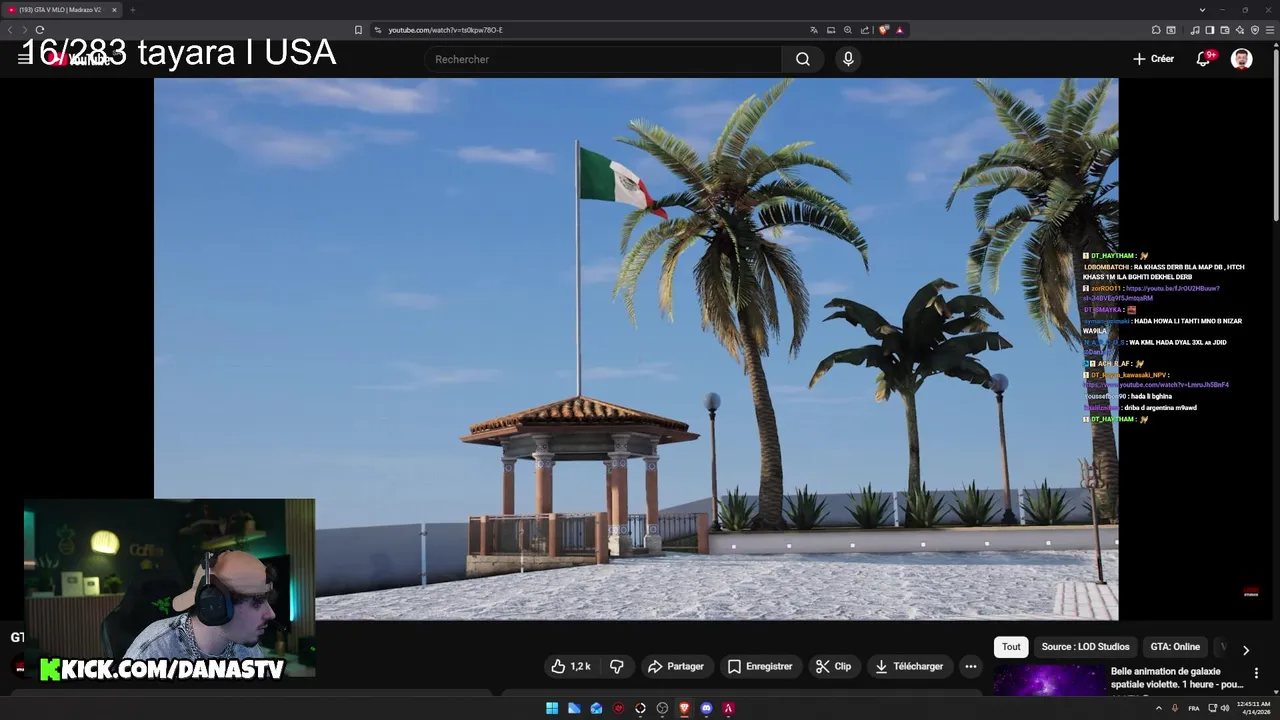The height and width of the screenshot is (720, 1280).
Task: Start voice search with the microphone icon
Action: coord(848,59)
